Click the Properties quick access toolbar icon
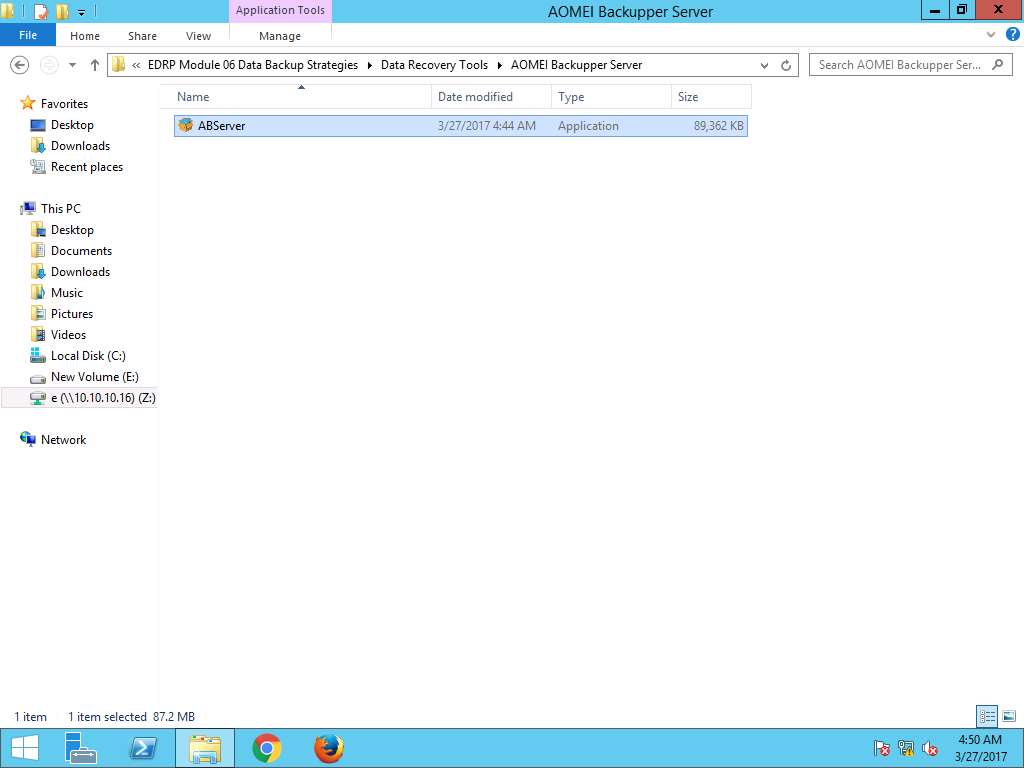Image resolution: width=1024 pixels, height=768 pixels. (x=41, y=11)
